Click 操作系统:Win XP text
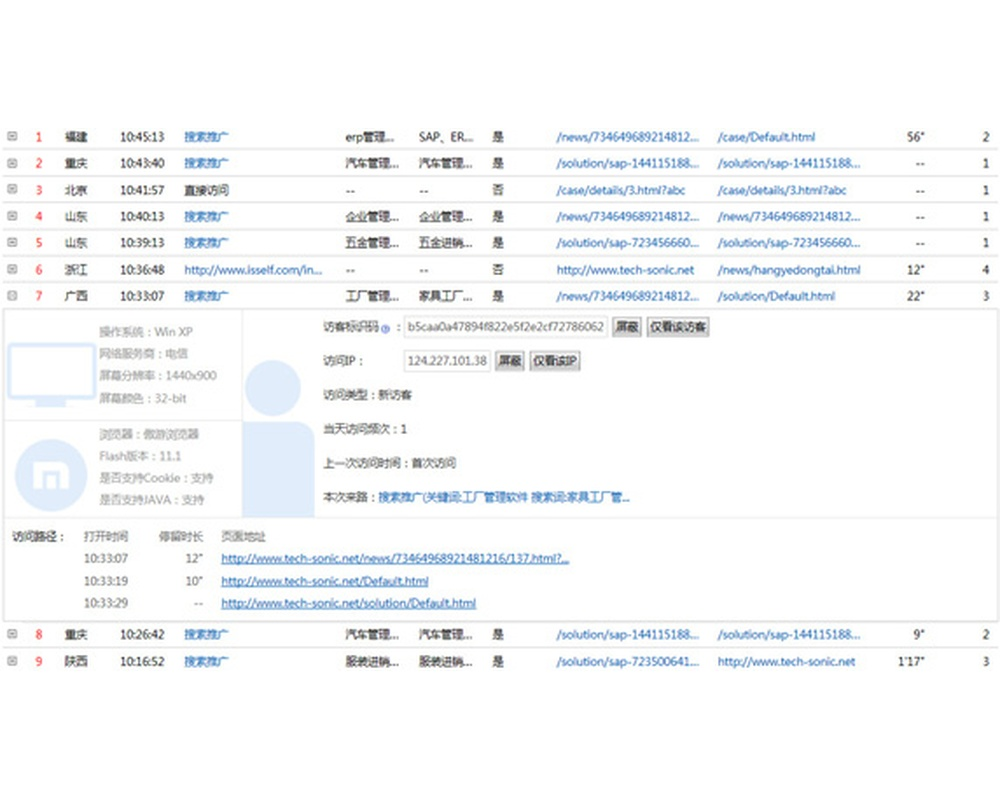The height and width of the screenshot is (800, 1000). (x=145, y=332)
